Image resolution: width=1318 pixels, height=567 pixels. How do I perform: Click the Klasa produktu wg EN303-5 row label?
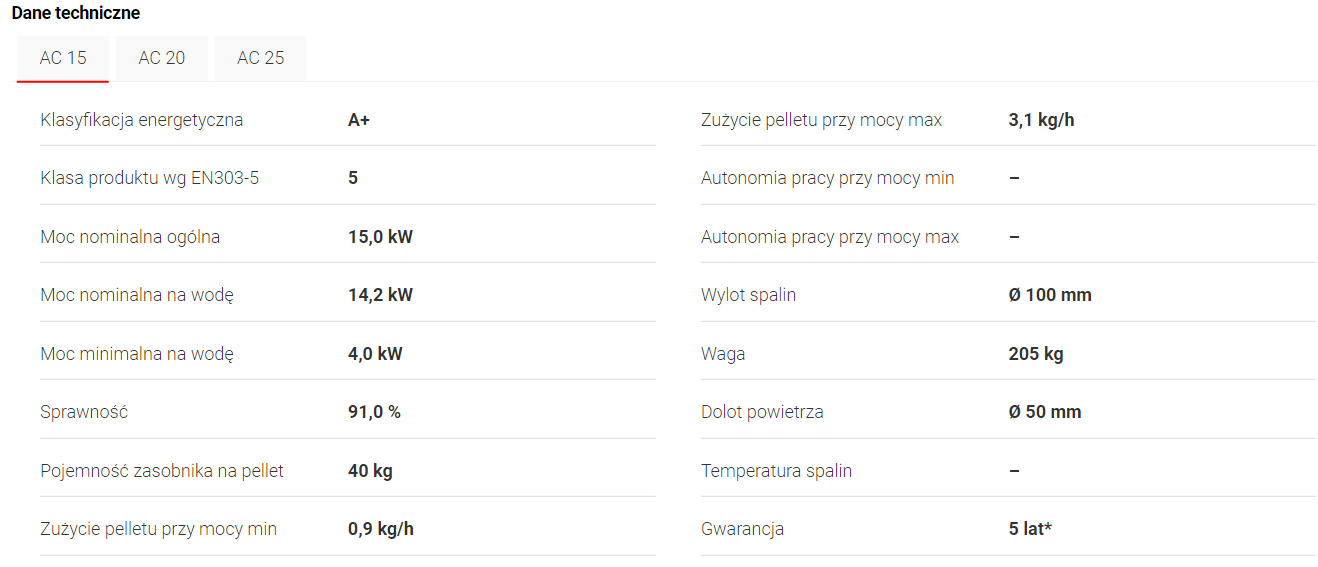click(150, 178)
